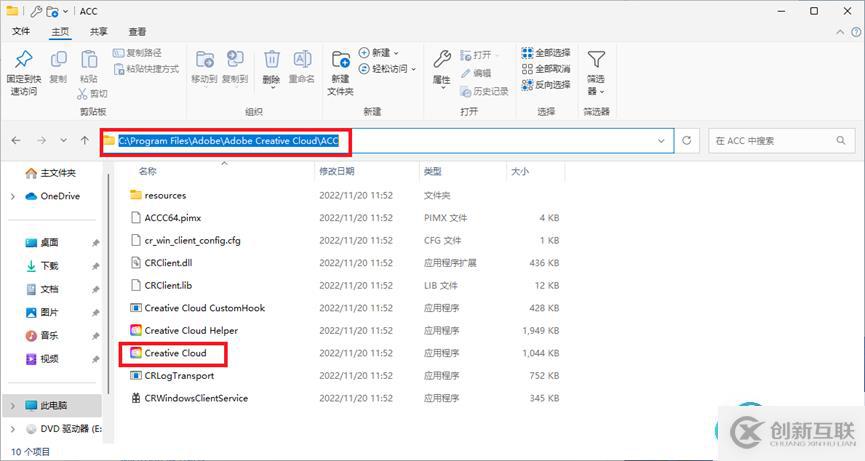
Task: Click the Move to (移动到) icon
Action: tap(205, 60)
